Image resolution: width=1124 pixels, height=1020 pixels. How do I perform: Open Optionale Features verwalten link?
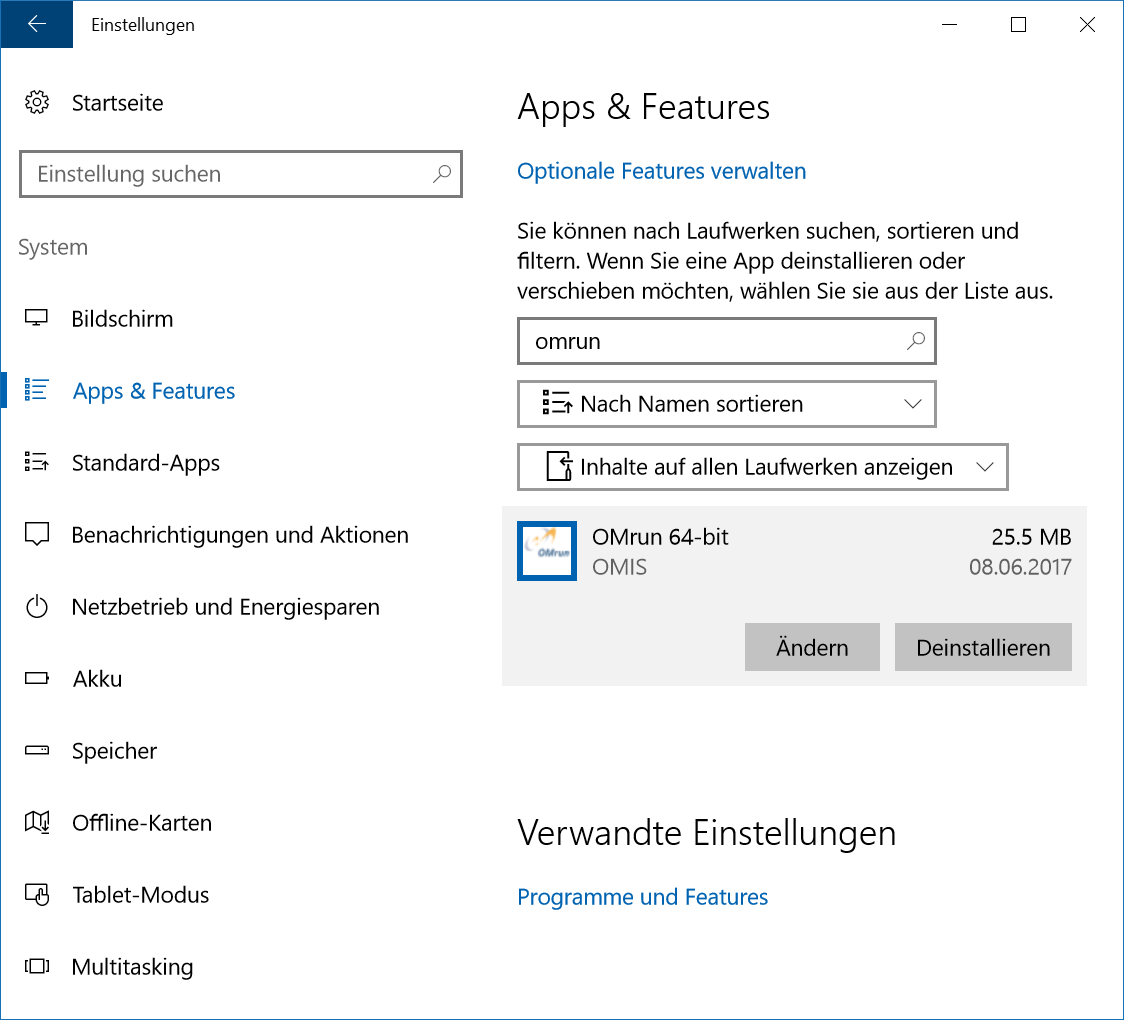661,171
